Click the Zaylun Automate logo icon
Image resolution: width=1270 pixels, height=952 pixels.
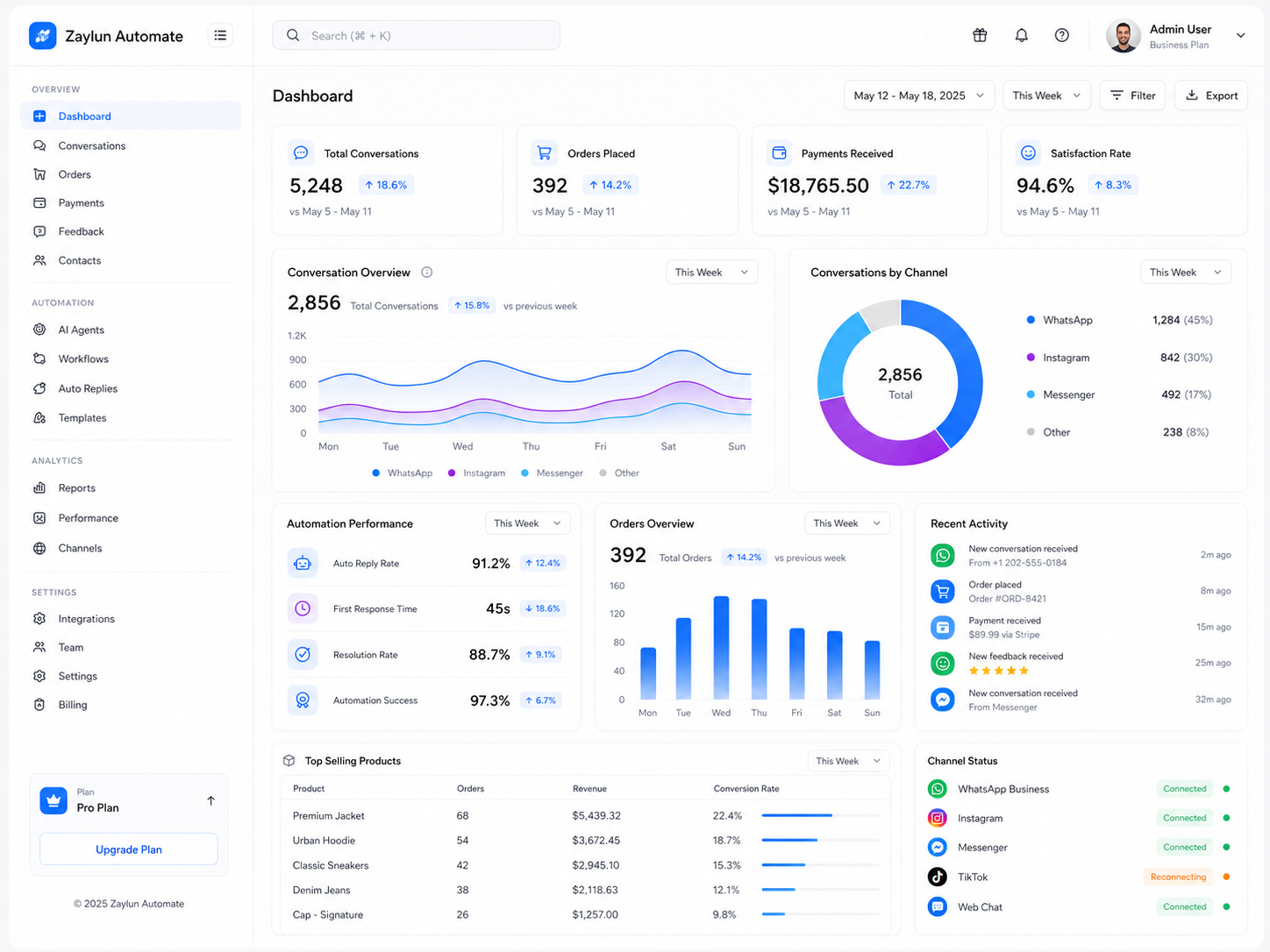[43, 36]
